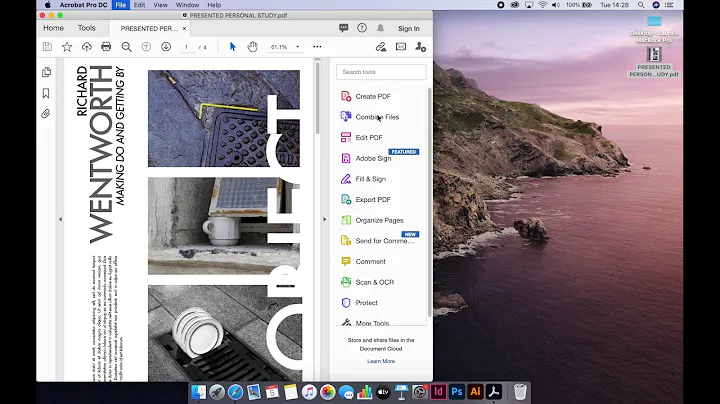
Task: Open the attachments paperclip panel
Action: point(45,114)
